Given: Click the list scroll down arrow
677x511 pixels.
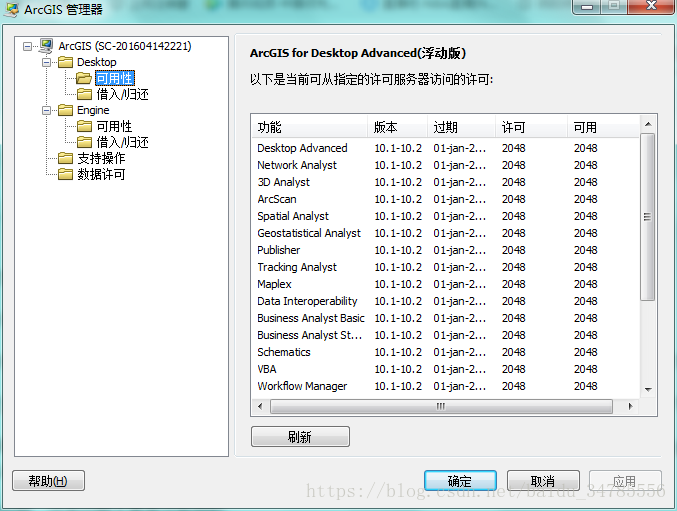Looking at the screenshot, I should pyautogui.click(x=648, y=389).
